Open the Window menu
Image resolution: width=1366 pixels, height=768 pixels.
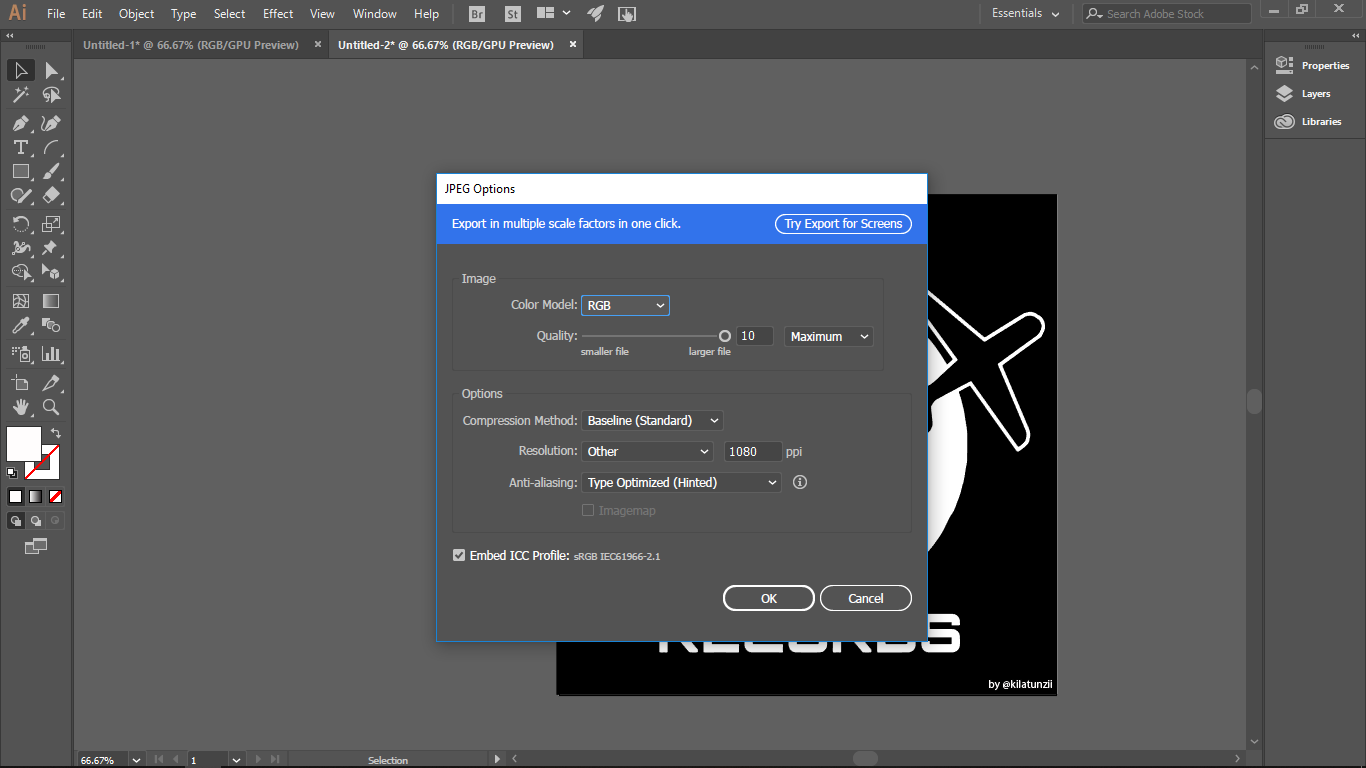tap(375, 14)
